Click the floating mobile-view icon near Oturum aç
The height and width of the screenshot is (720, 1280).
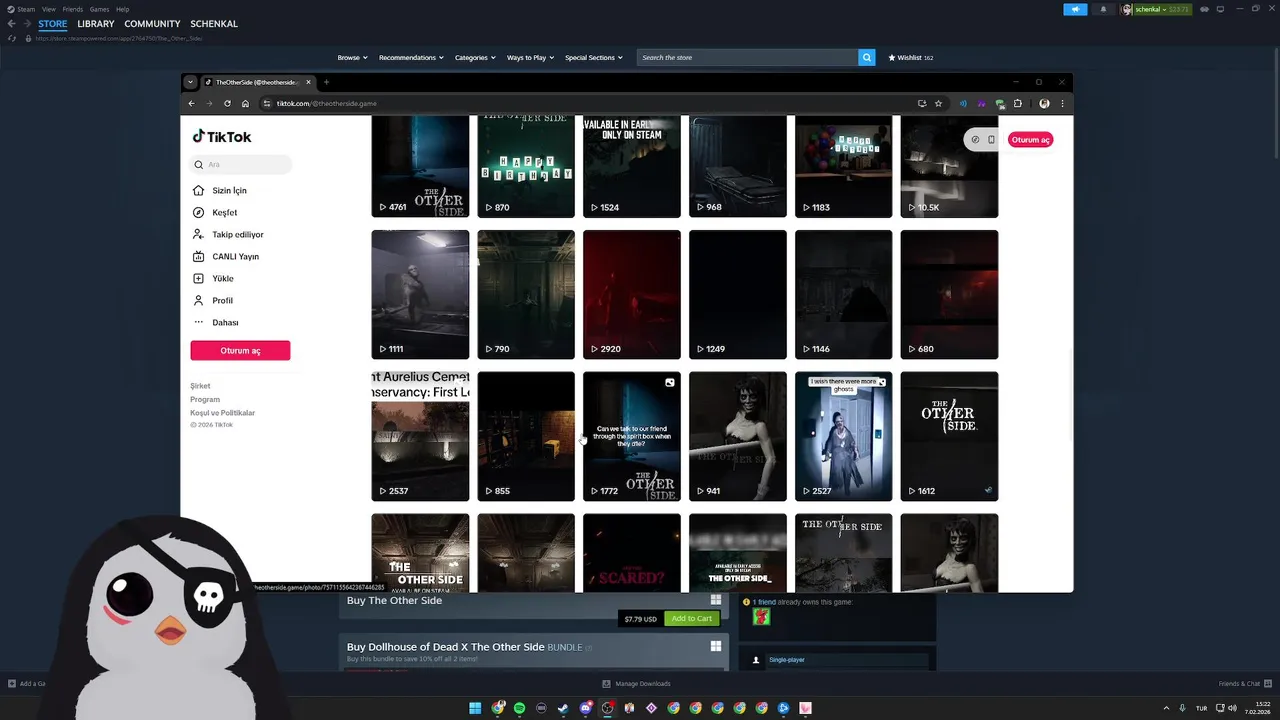pyautogui.click(x=991, y=139)
